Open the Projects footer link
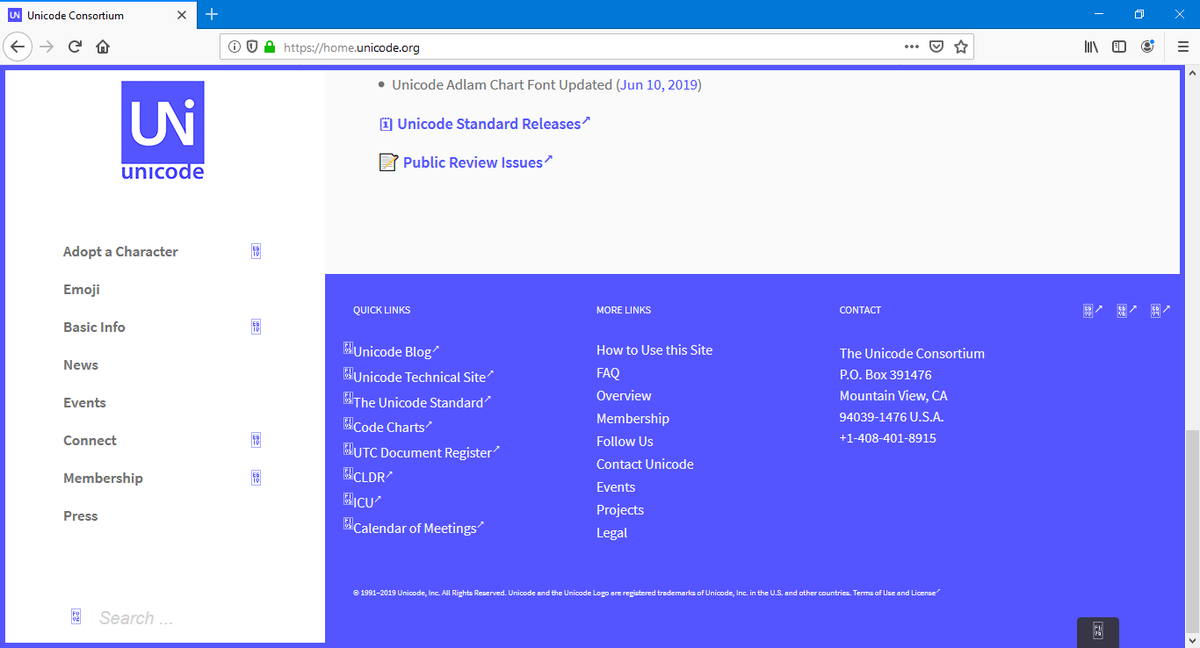This screenshot has height=648, width=1200. pos(620,510)
